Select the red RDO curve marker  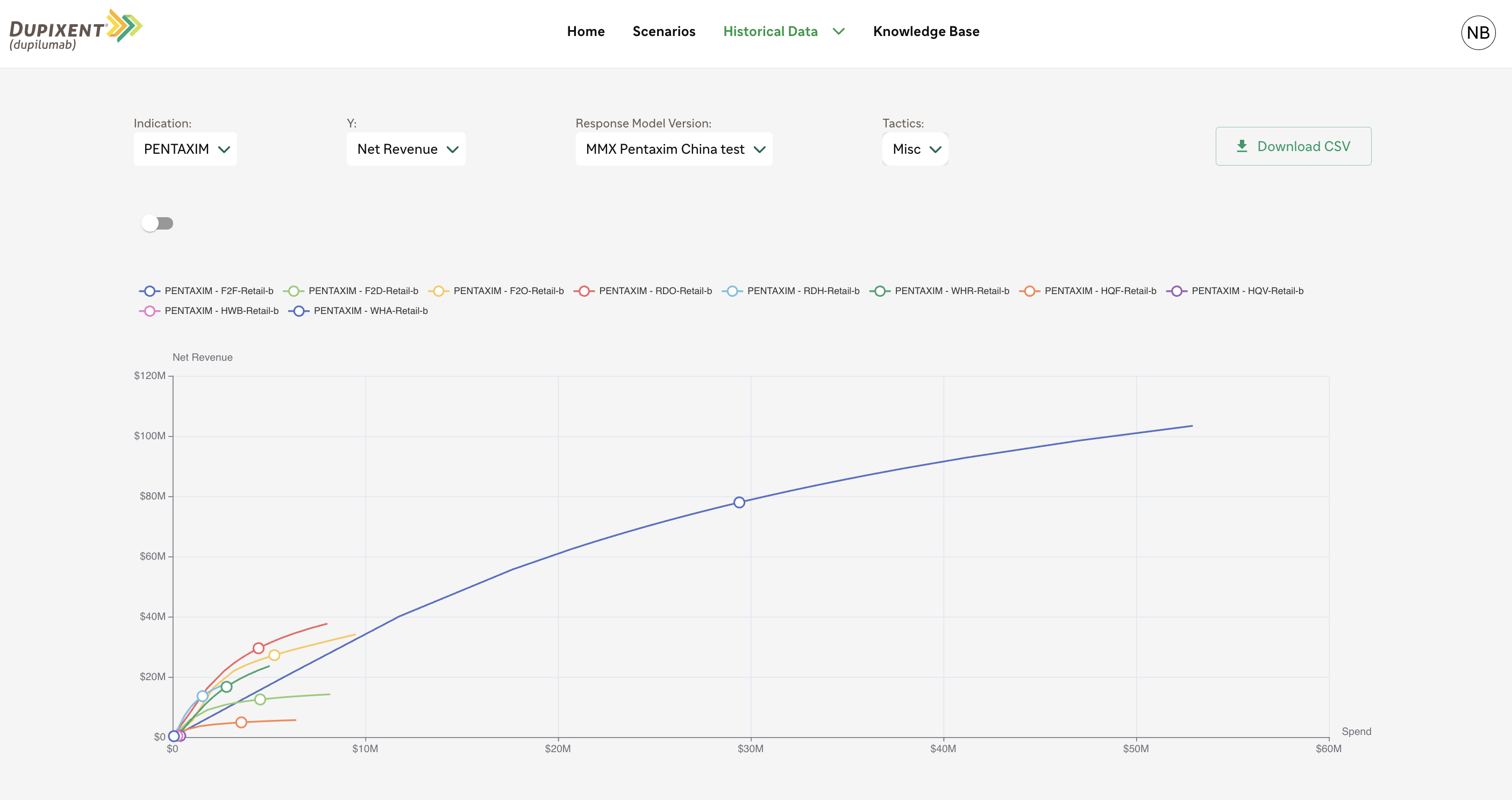pyautogui.click(x=258, y=648)
